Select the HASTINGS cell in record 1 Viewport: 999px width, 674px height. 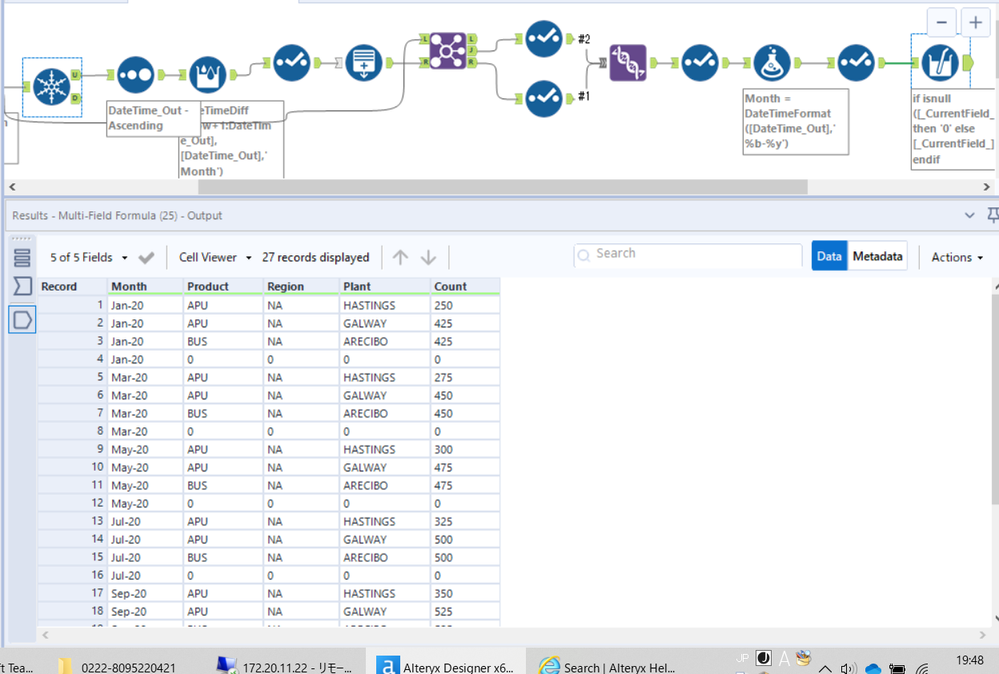385,306
